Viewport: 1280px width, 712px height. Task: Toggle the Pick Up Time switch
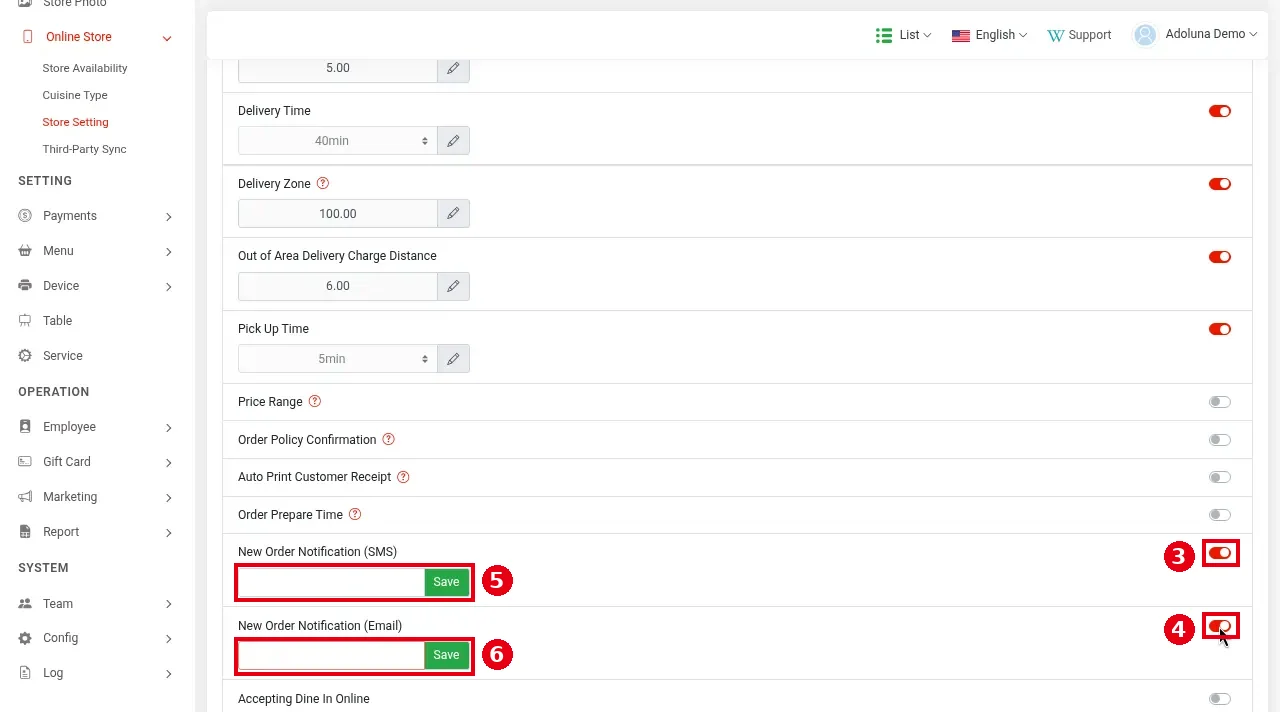(1220, 329)
